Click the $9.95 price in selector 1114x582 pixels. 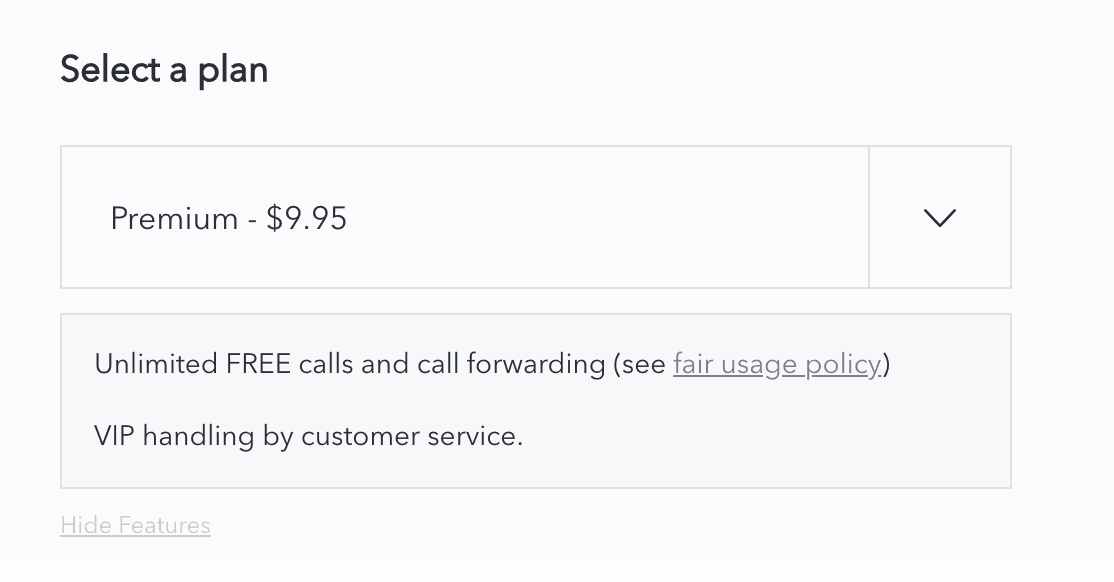pos(307,218)
